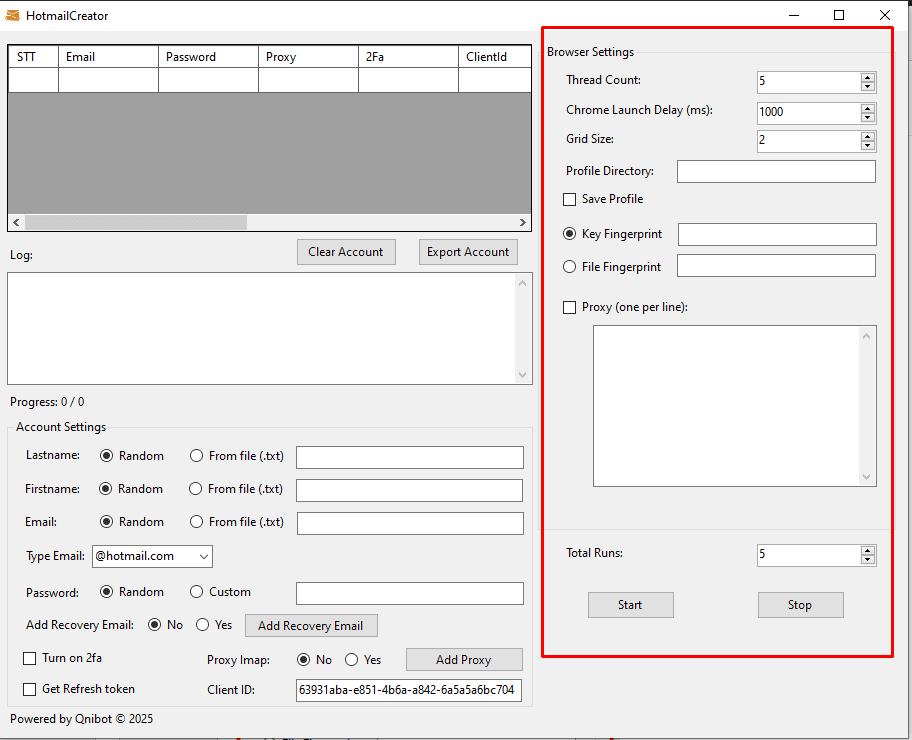Increase Total Runs with up arrow
Screen dimensions: 912x740
coord(867,550)
